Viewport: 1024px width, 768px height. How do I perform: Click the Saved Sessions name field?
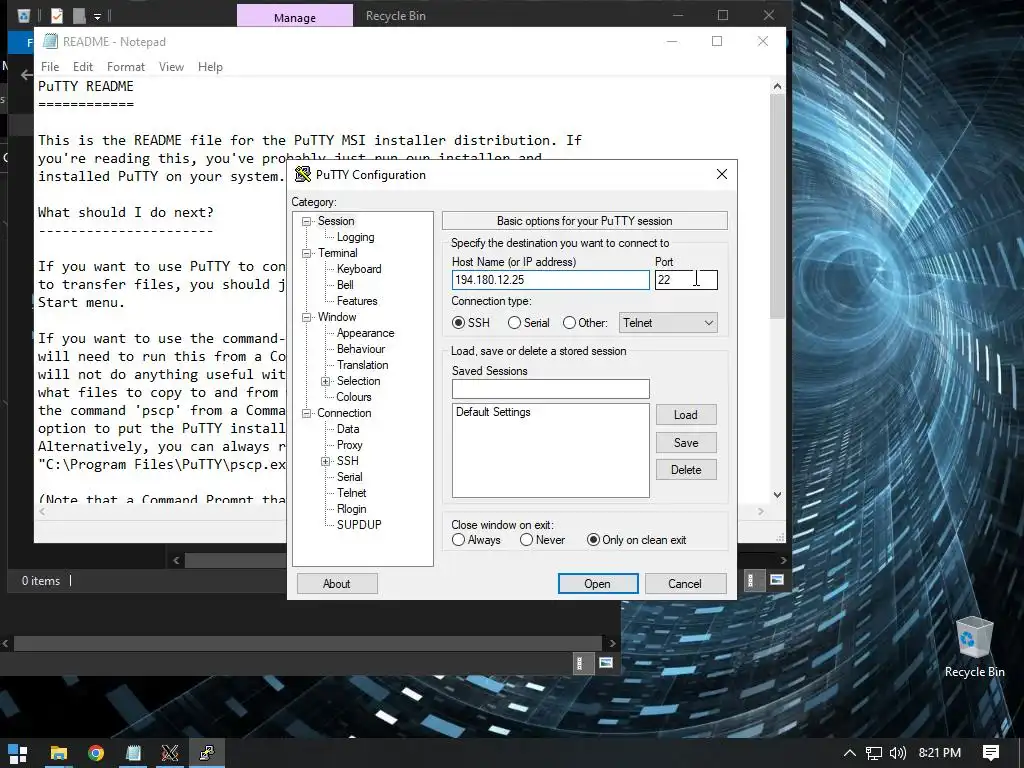pyautogui.click(x=551, y=389)
